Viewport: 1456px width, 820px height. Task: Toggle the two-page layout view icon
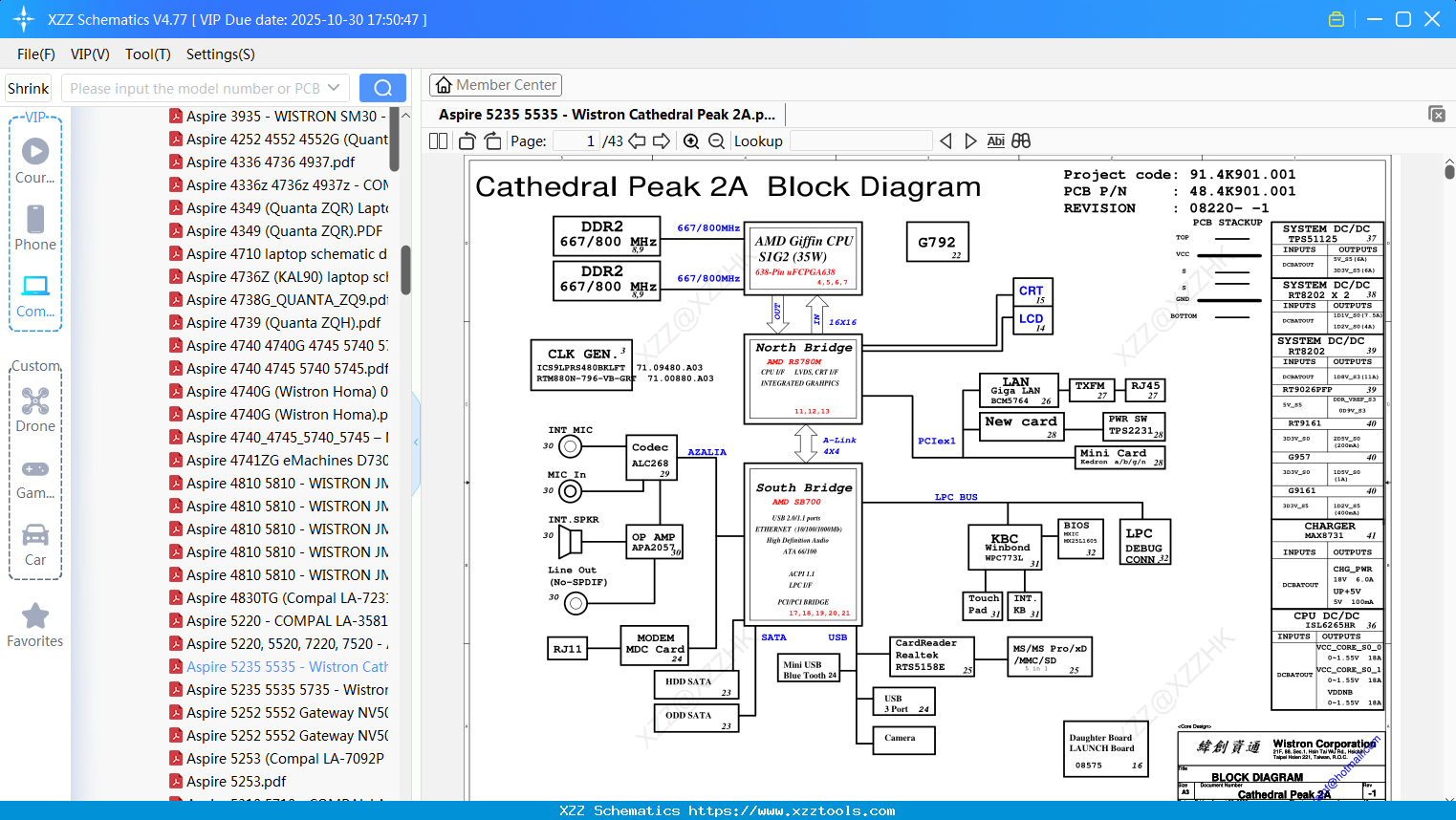[438, 140]
